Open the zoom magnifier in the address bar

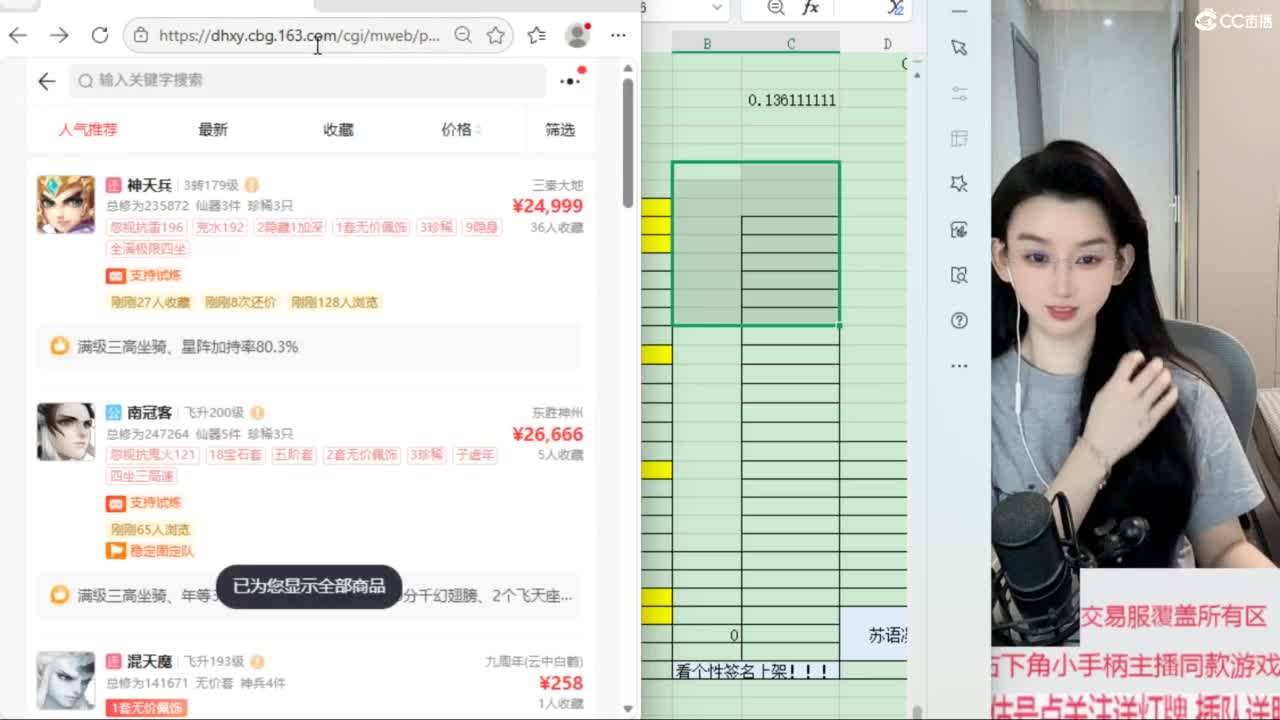click(x=463, y=35)
